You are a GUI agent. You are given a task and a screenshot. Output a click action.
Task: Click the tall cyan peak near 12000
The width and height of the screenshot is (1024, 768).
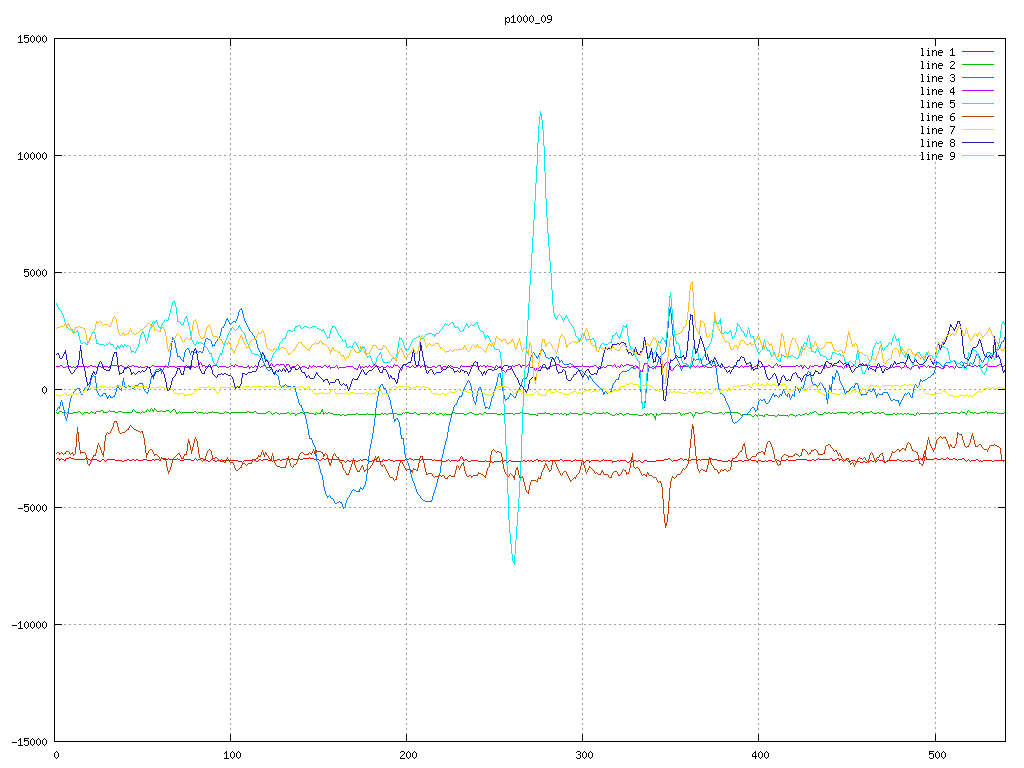(540, 113)
